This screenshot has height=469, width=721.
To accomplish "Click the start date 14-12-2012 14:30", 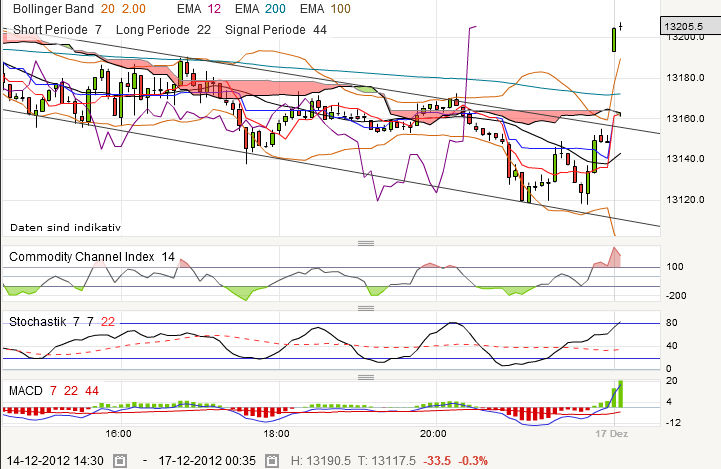I will click(x=55, y=460).
